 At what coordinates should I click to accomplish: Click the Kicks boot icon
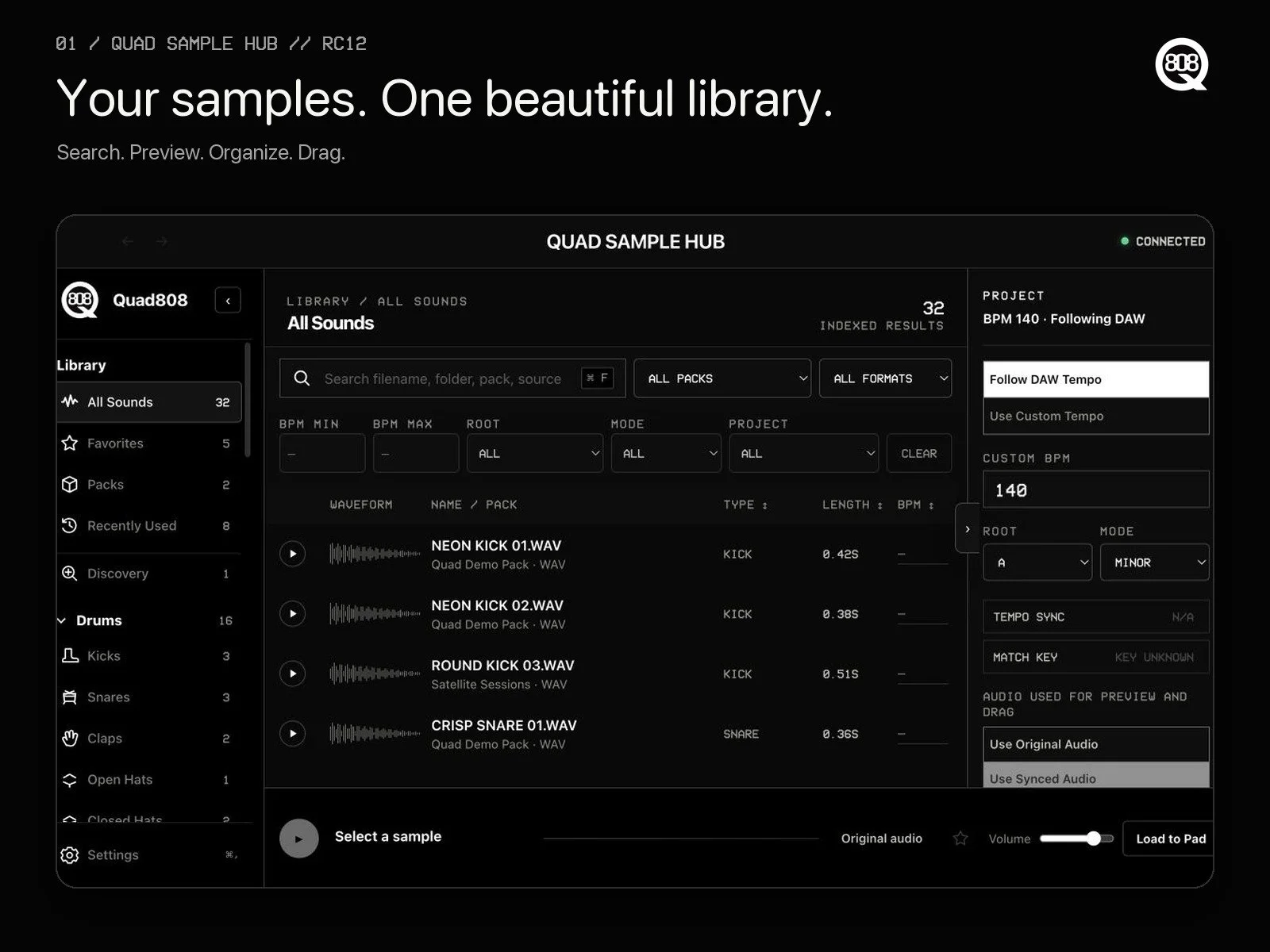click(x=70, y=655)
